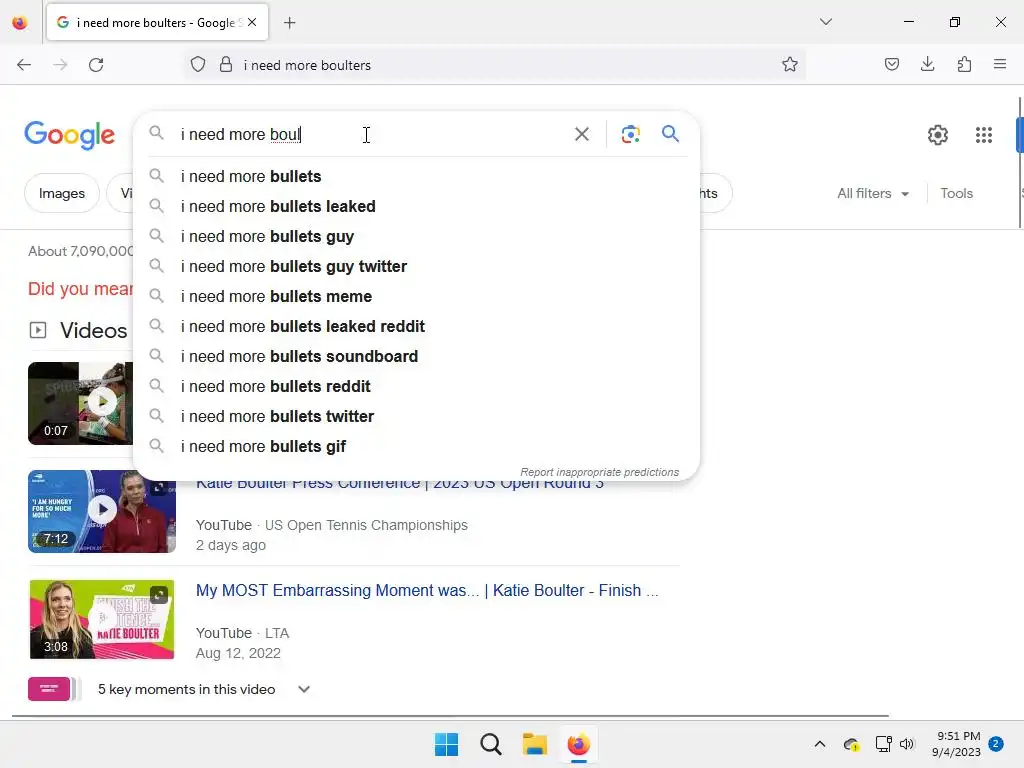This screenshot has height=768, width=1024.
Task: Open a new tab with the plus button
Action: 290,23
